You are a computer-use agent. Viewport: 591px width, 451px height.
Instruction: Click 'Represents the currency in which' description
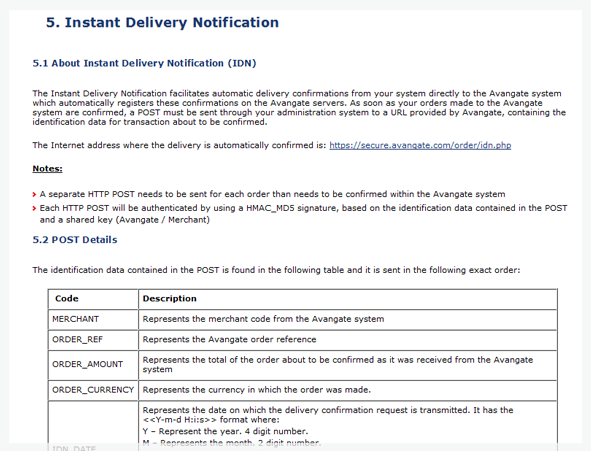point(348,390)
